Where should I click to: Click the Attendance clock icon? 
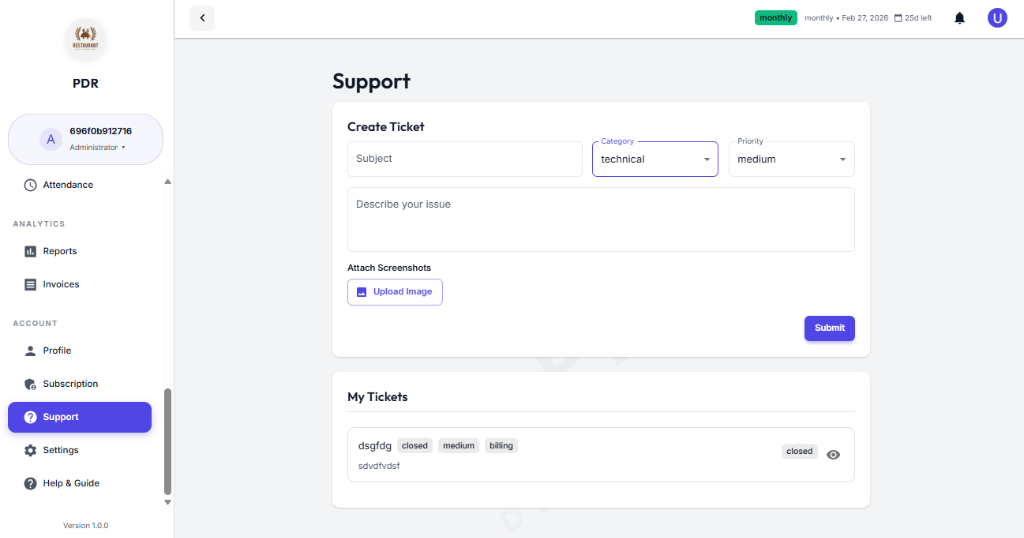(30, 185)
